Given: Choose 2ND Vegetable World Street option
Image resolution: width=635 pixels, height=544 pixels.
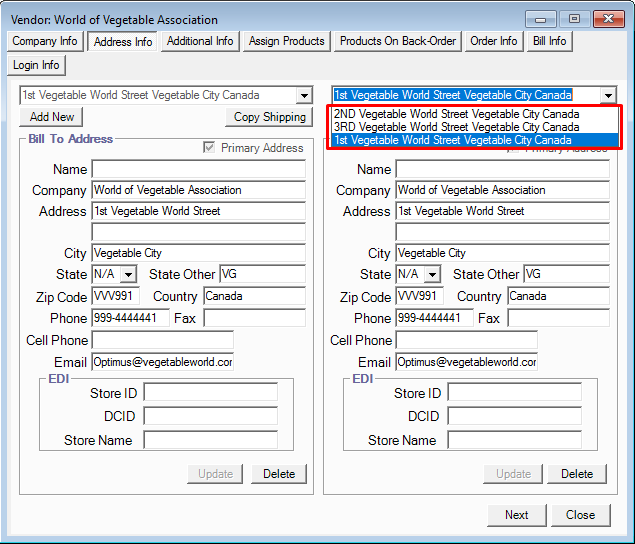Looking at the screenshot, I should pyautogui.click(x=456, y=114).
